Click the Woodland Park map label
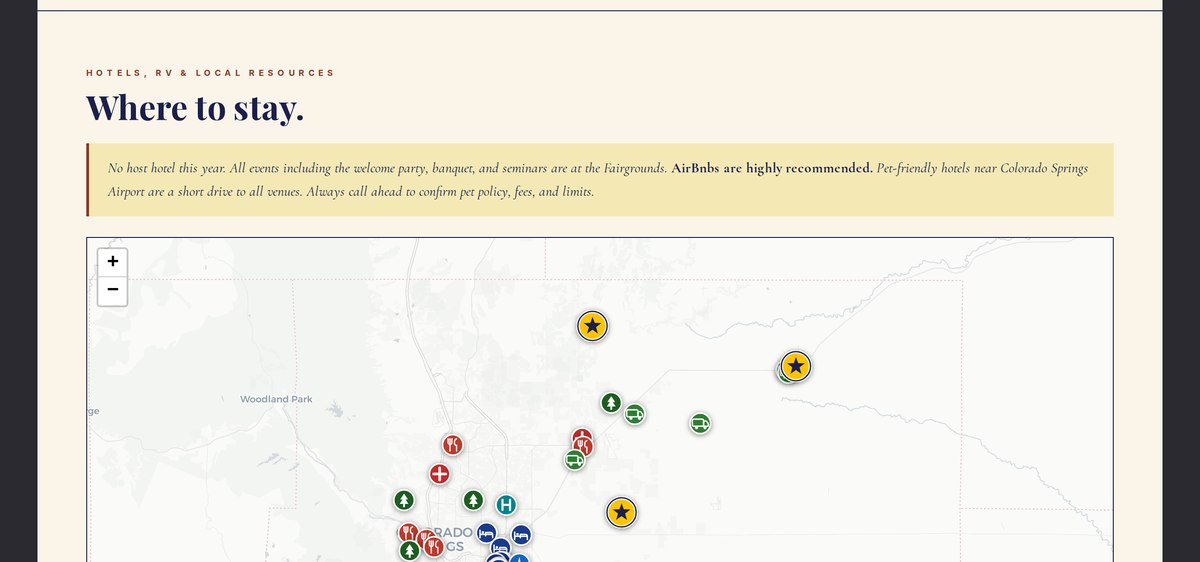Screen dimensions: 1200x562 pyautogui.click(x=276, y=399)
